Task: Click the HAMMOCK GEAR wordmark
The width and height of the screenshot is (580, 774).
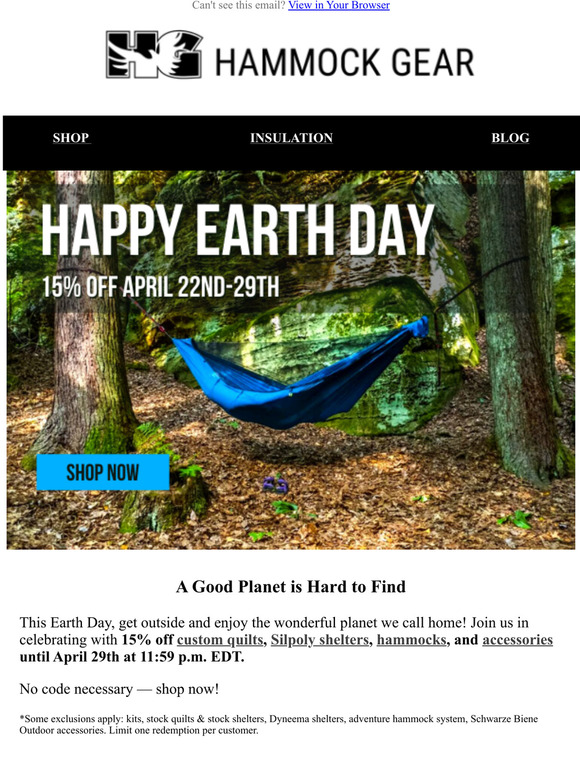Action: point(345,62)
